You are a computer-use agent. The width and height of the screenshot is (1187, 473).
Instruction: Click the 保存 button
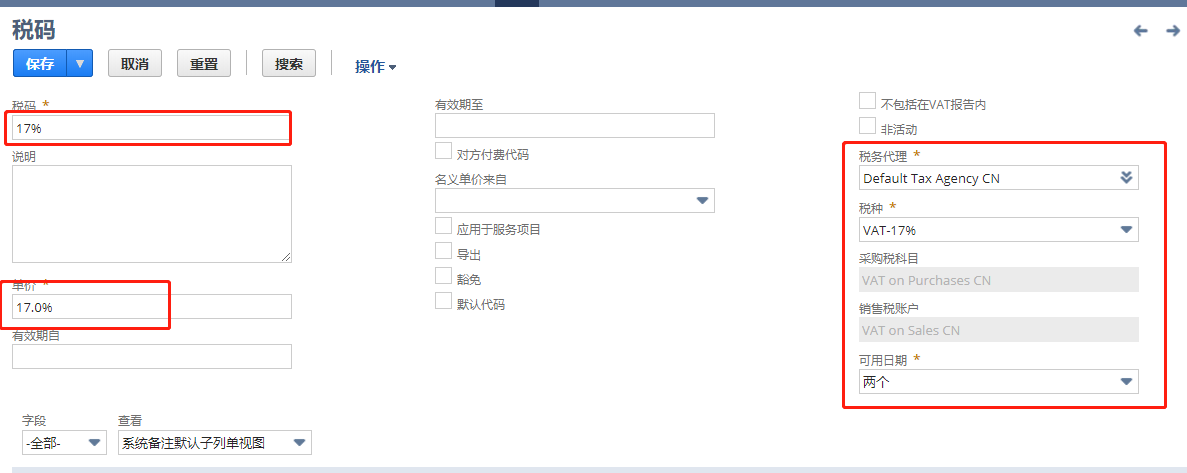pyautogui.click(x=40, y=63)
